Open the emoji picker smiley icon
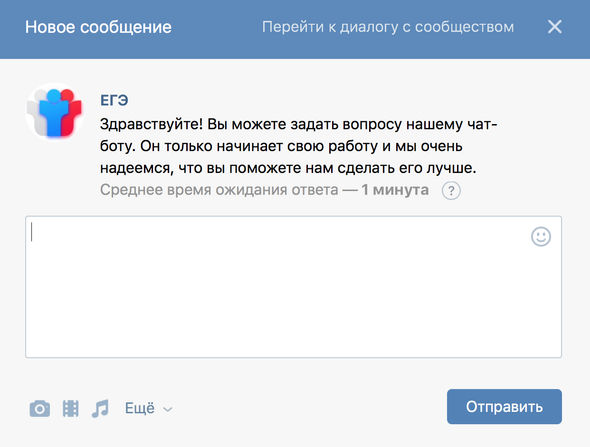This screenshot has height=447, width=590. pyautogui.click(x=541, y=237)
